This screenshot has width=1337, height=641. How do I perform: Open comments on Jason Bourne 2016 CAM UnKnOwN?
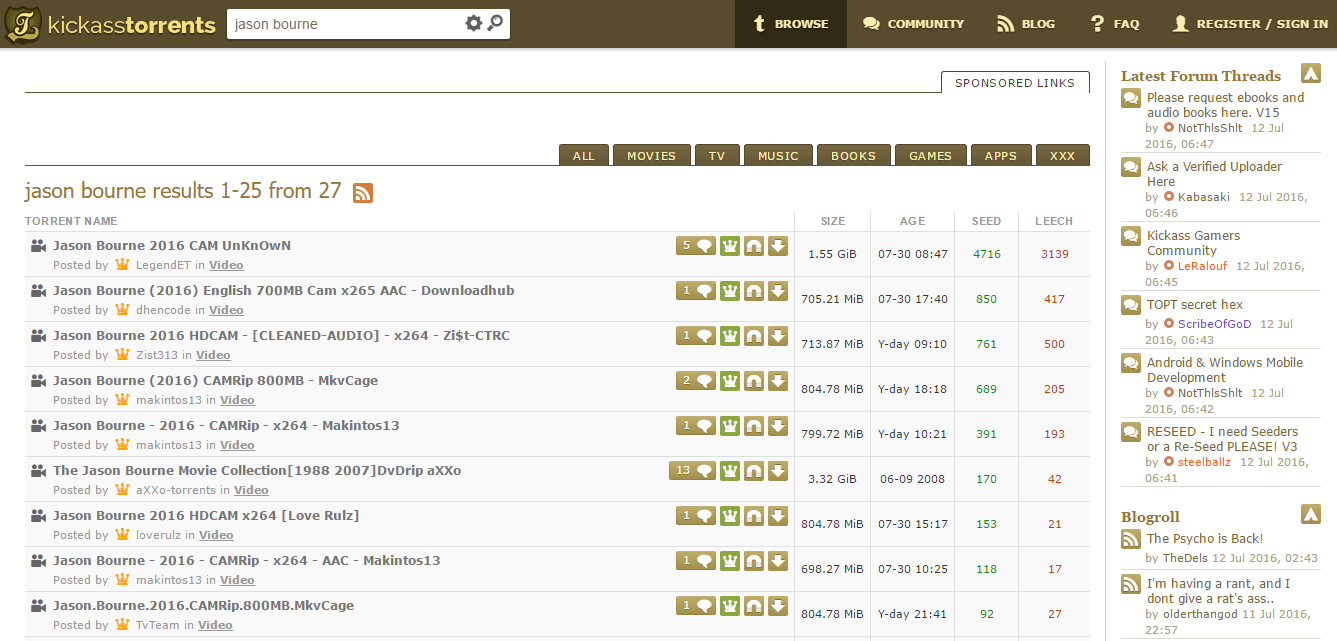click(696, 246)
